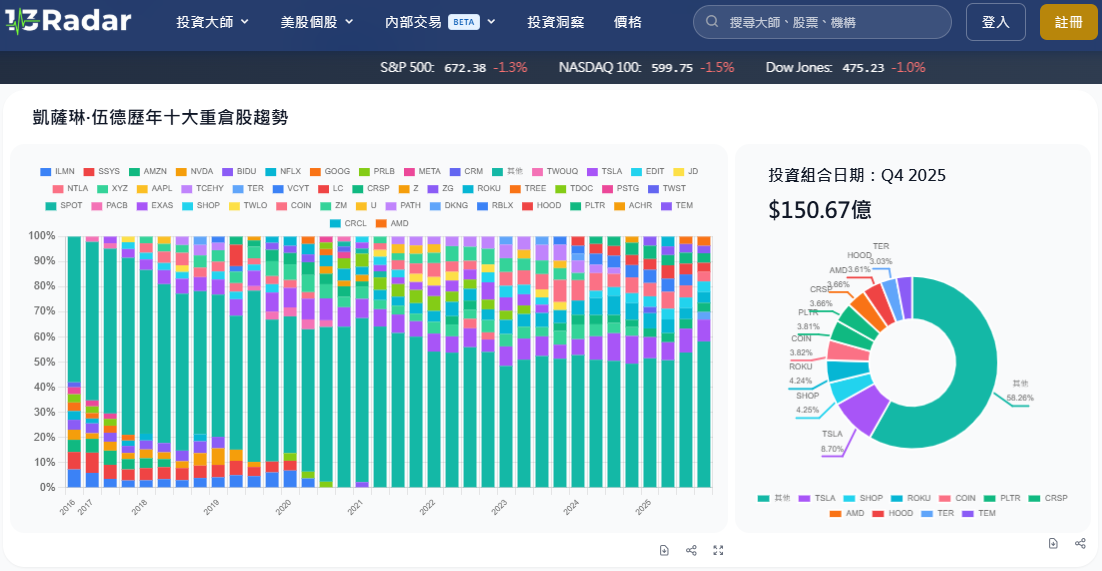
Task: Click LC legend entry
Action: pos(330,188)
